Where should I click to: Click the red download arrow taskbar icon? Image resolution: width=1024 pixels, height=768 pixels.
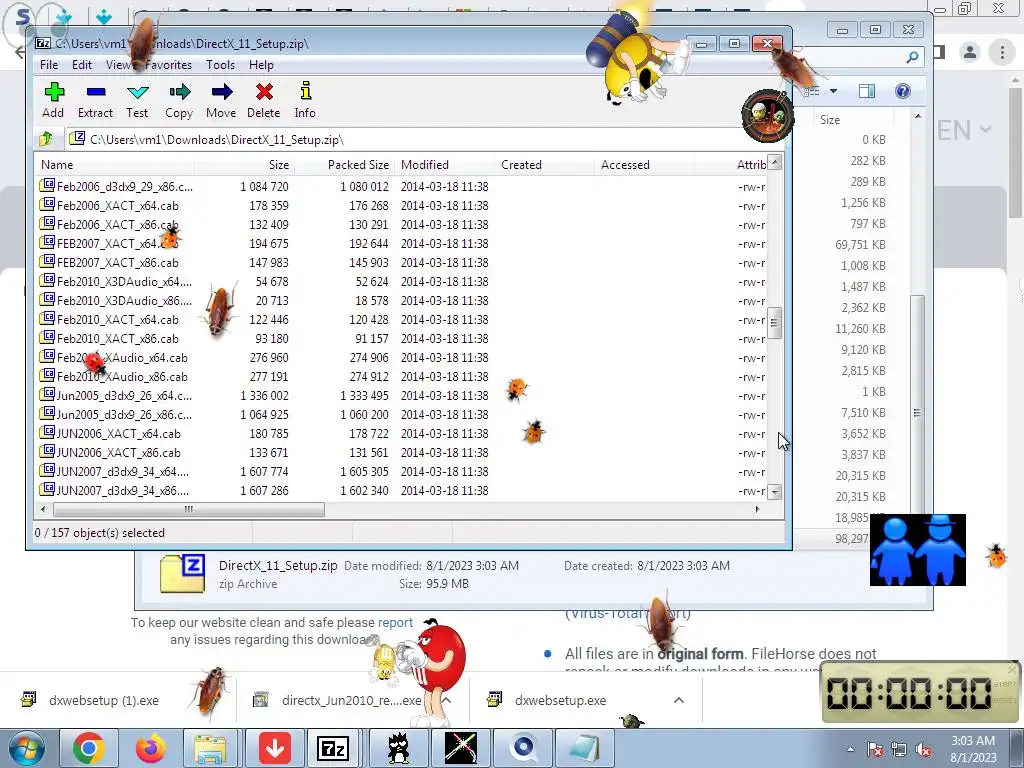[275, 748]
